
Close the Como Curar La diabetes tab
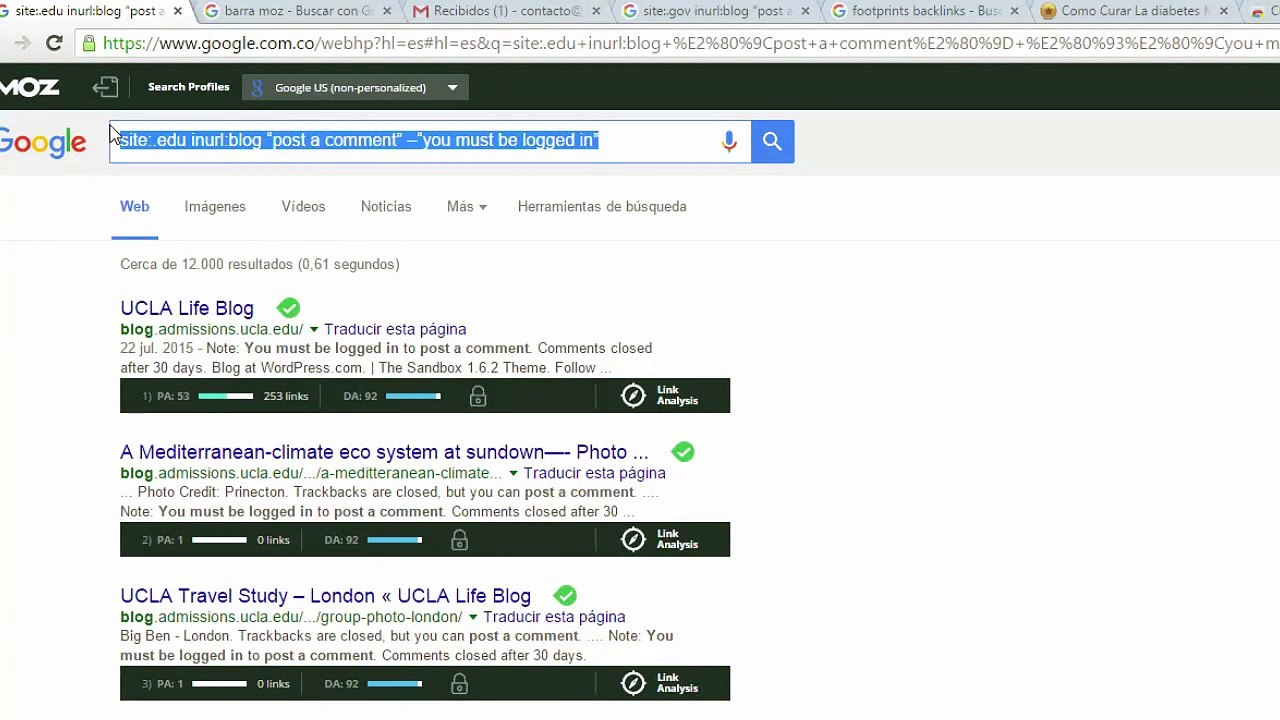(1223, 11)
